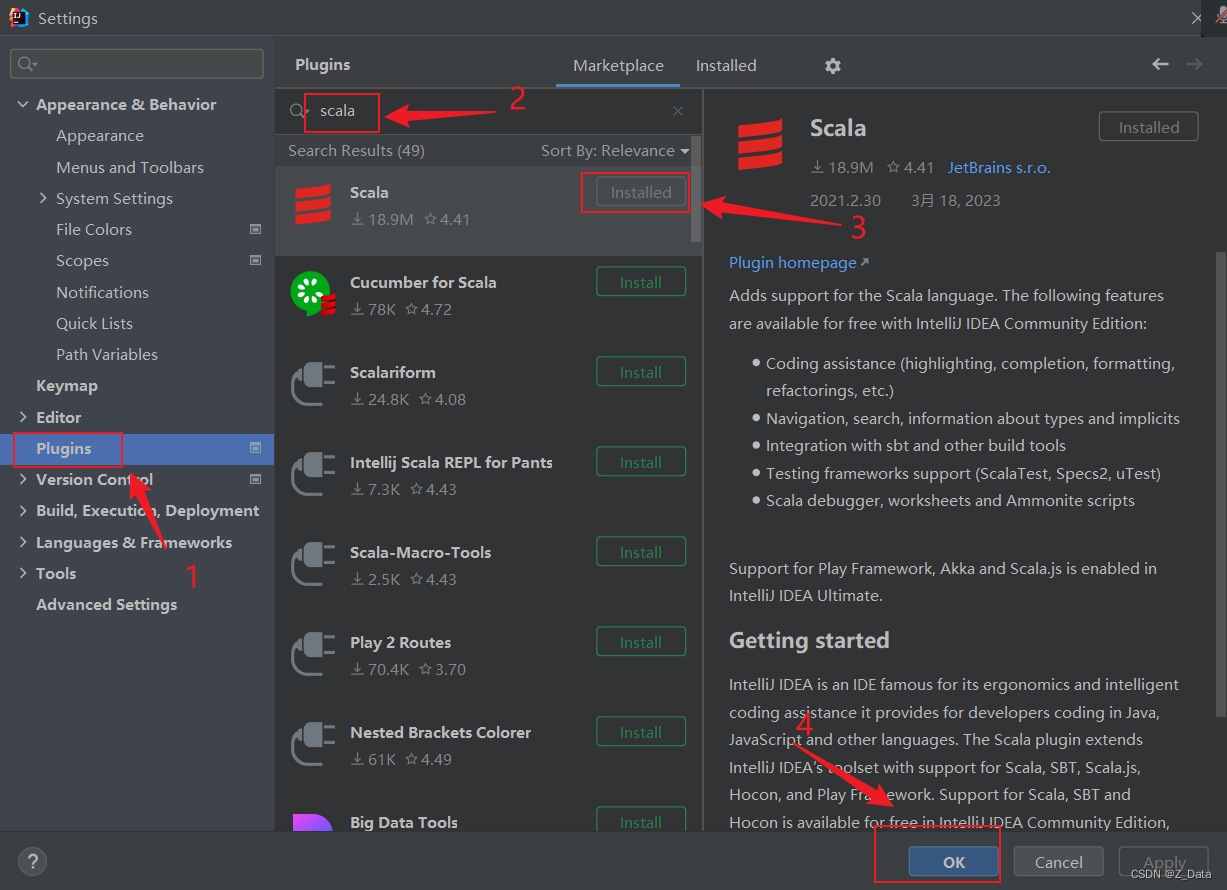Expand the Editor section

click(23, 417)
